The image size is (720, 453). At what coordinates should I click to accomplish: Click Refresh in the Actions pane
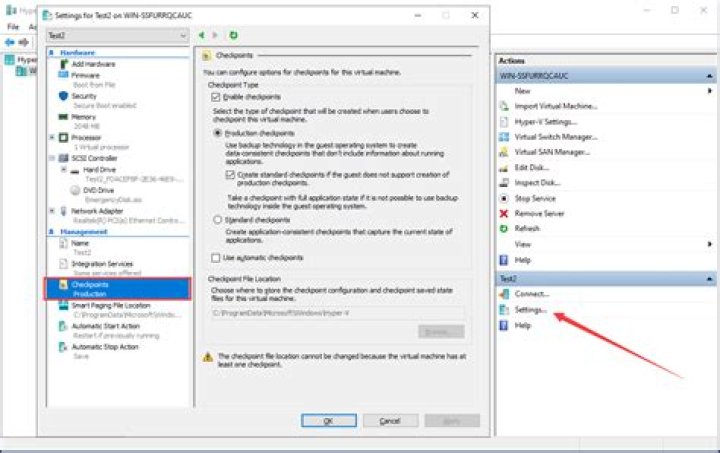[527, 229]
